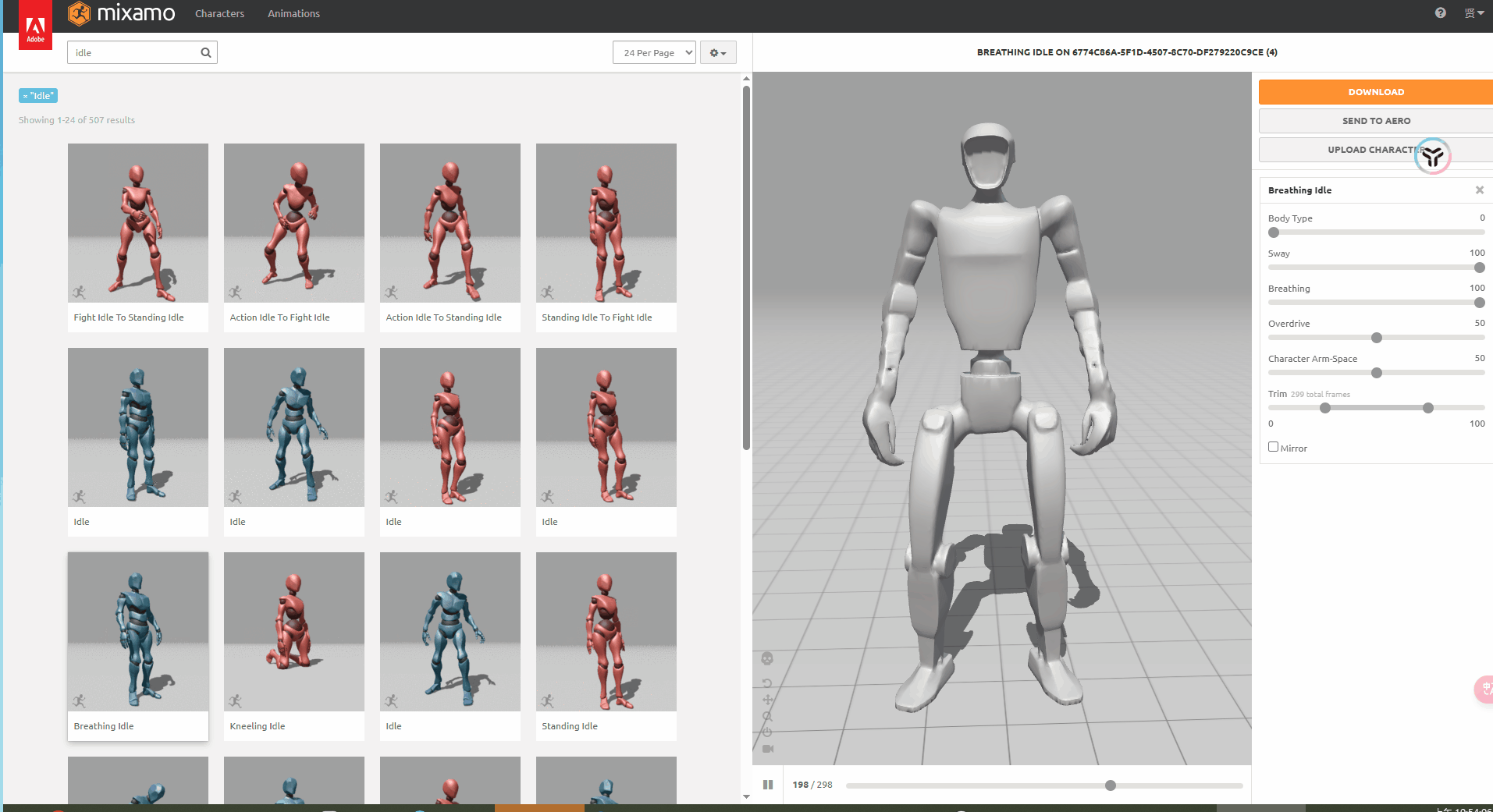The height and width of the screenshot is (812, 1493).
Task: Click the Overdrive slider handle
Action: point(1377,338)
